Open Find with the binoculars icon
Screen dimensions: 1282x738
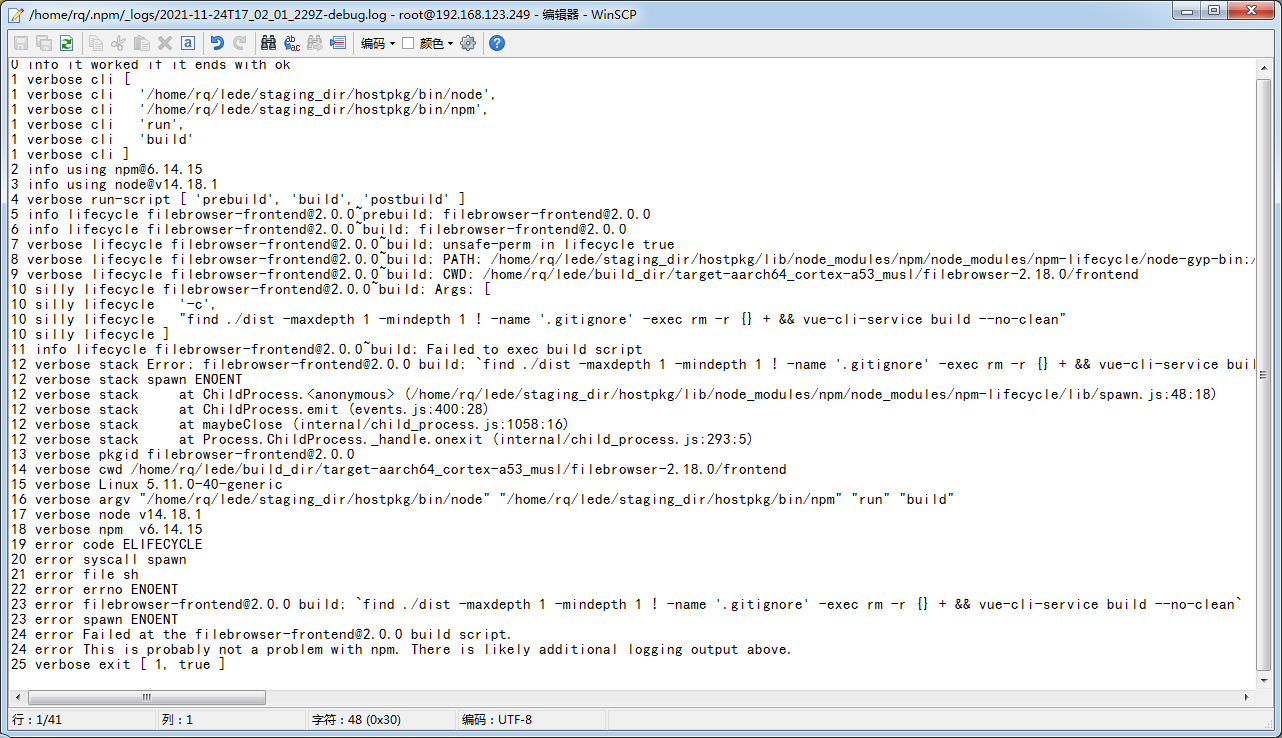point(269,43)
